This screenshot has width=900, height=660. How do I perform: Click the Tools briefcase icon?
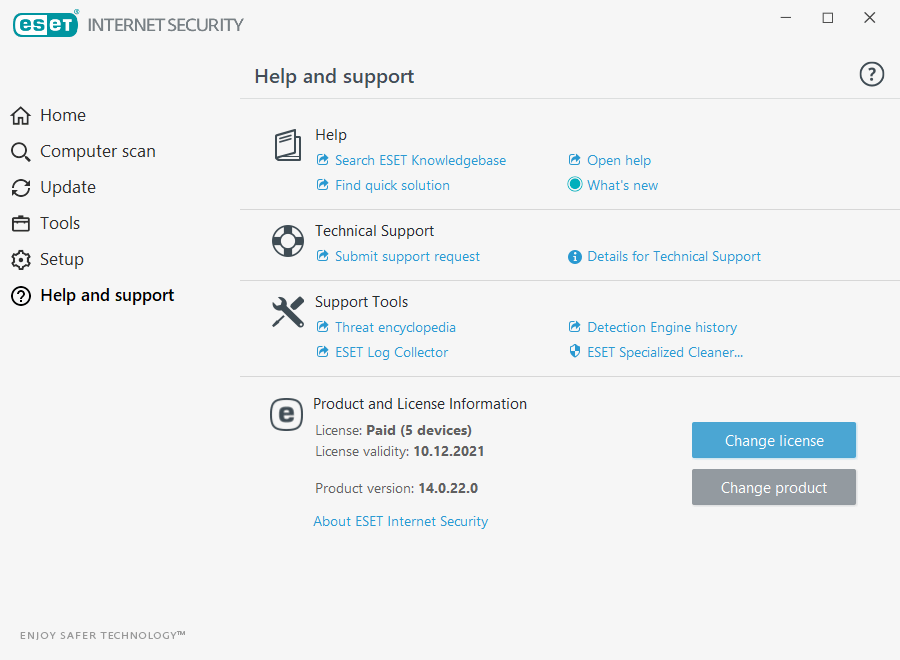coord(21,223)
